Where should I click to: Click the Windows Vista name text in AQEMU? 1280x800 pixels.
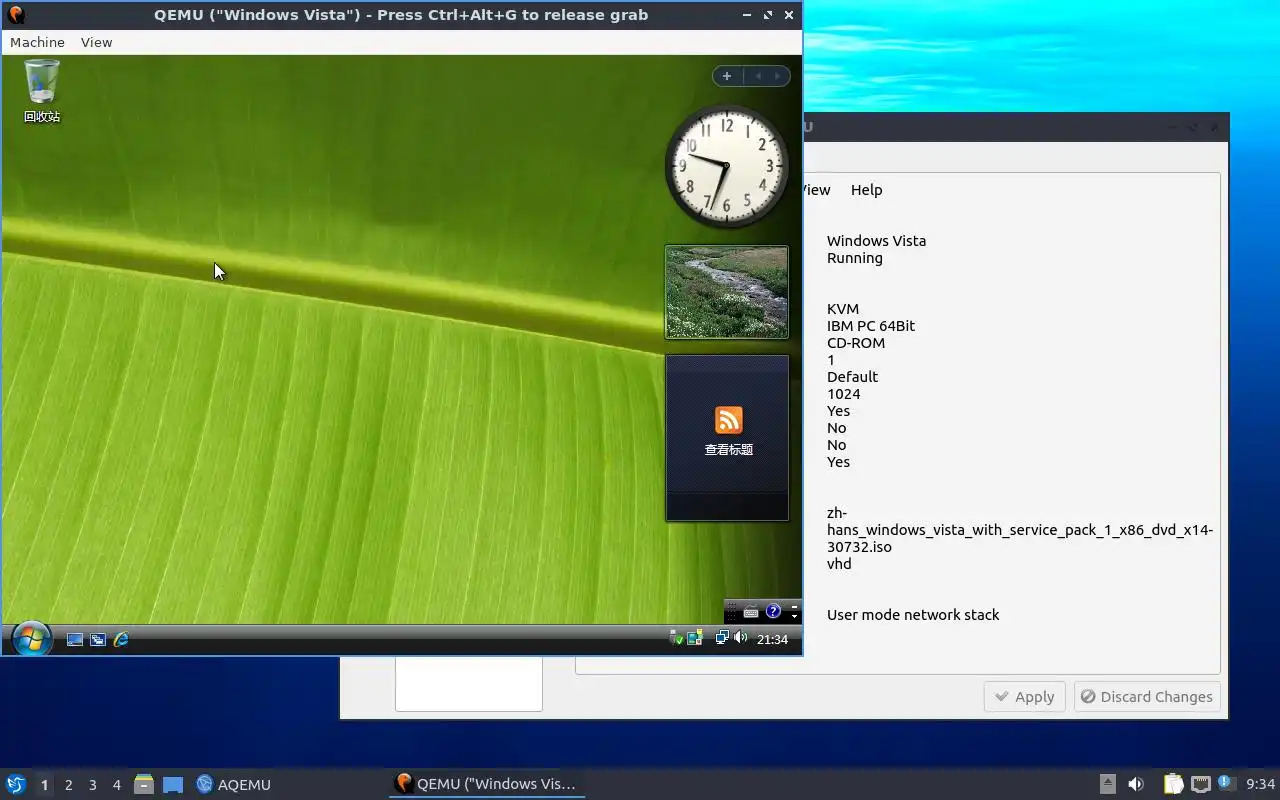point(876,241)
